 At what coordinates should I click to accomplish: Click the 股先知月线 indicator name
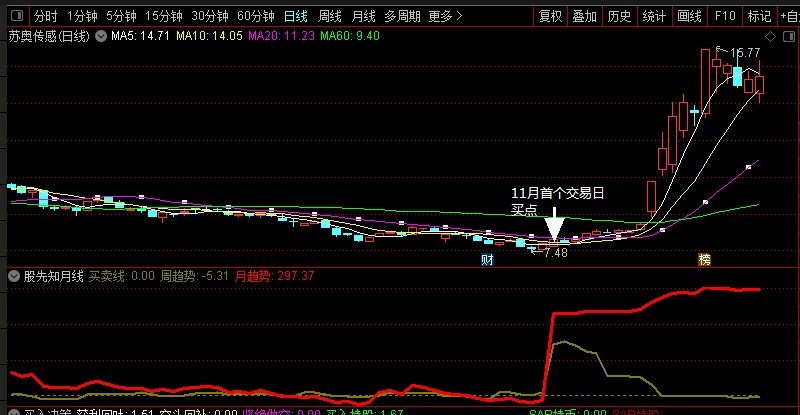54,276
